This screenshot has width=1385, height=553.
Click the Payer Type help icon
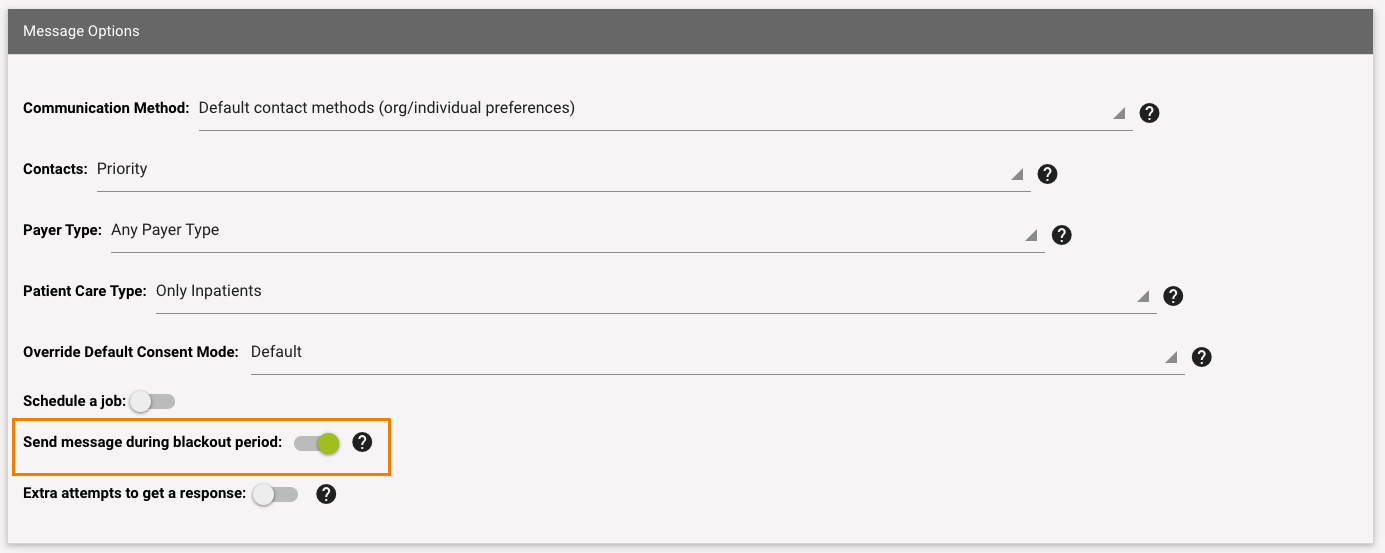coord(1062,235)
